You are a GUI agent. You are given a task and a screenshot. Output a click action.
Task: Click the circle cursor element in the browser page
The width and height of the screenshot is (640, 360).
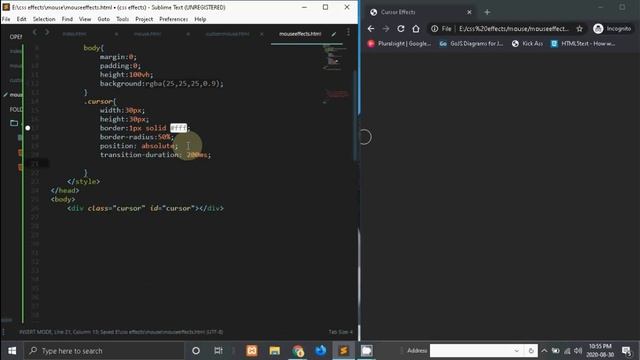pos(365,137)
